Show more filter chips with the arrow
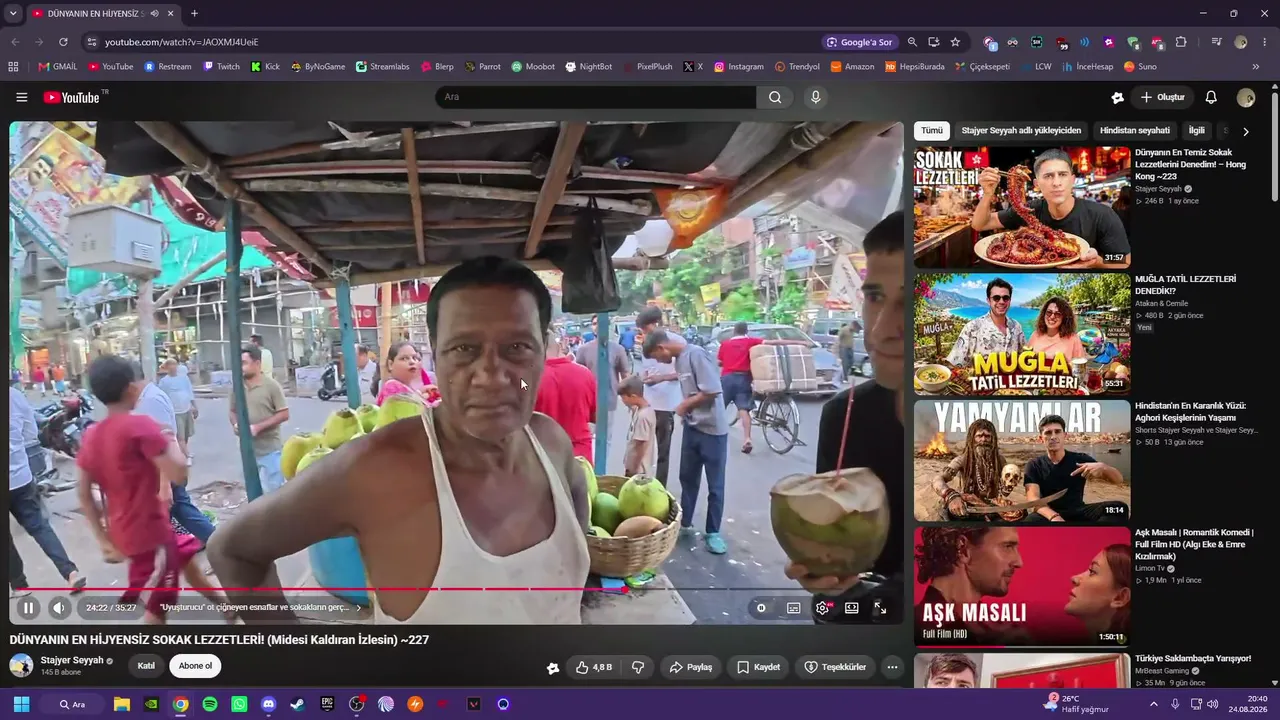The image size is (1280, 720). pos(1246,131)
